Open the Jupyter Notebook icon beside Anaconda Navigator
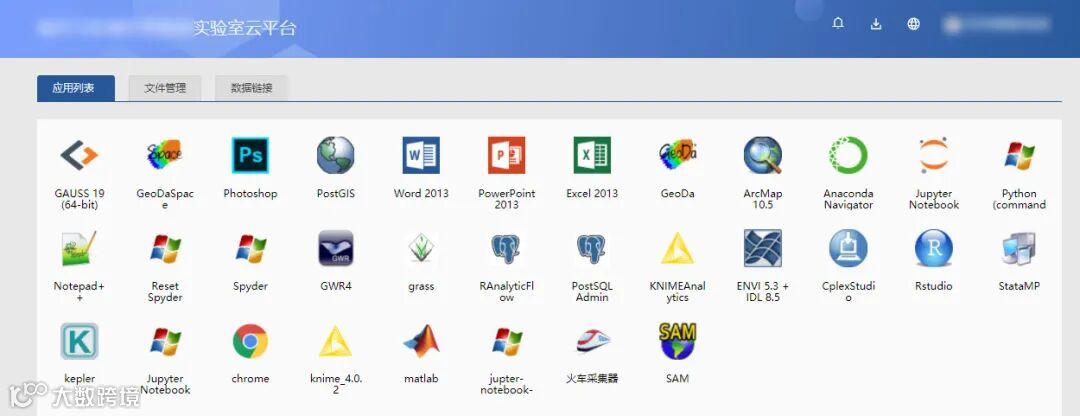Viewport: 1080px width, 416px height. coord(933,155)
